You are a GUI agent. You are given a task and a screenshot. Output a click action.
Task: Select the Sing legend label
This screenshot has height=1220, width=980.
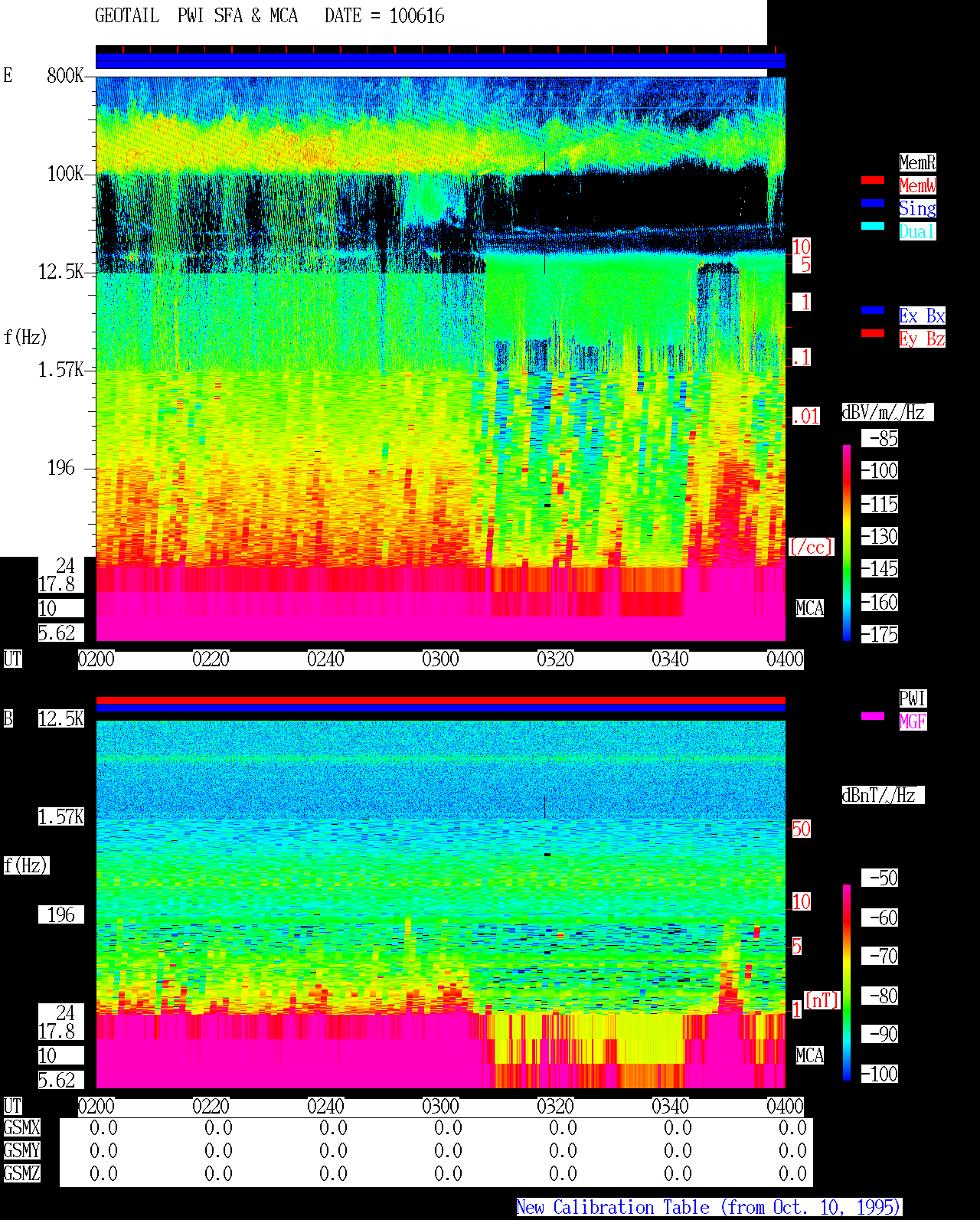[x=917, y=208]
